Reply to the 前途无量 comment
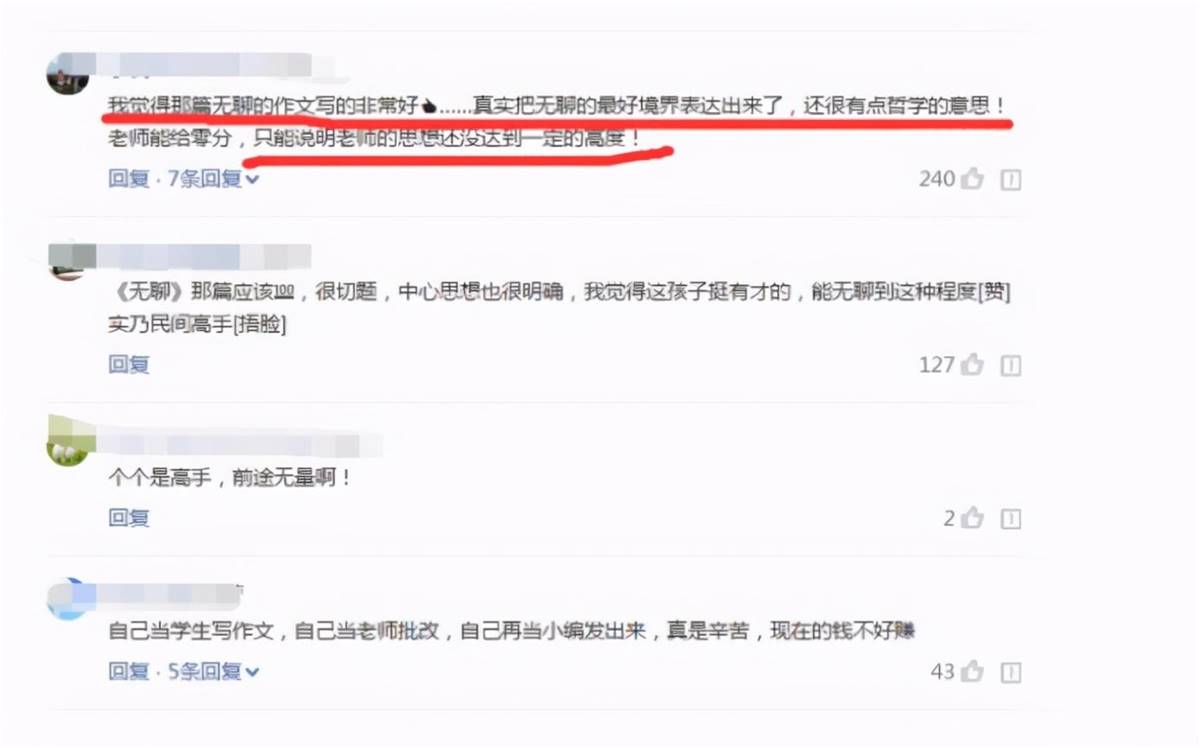 click(129, 518)
